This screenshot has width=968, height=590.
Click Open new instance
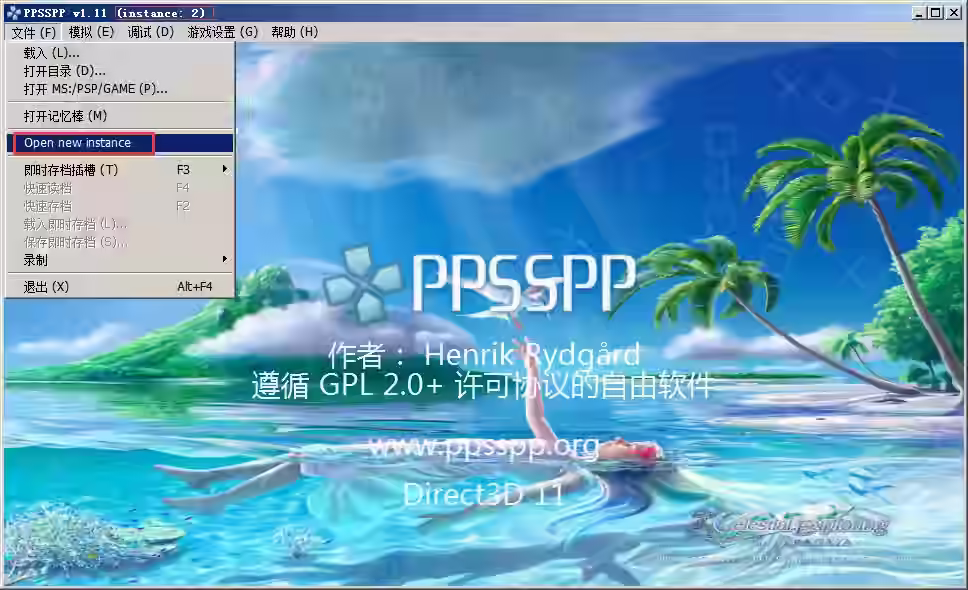pos(120,143)
